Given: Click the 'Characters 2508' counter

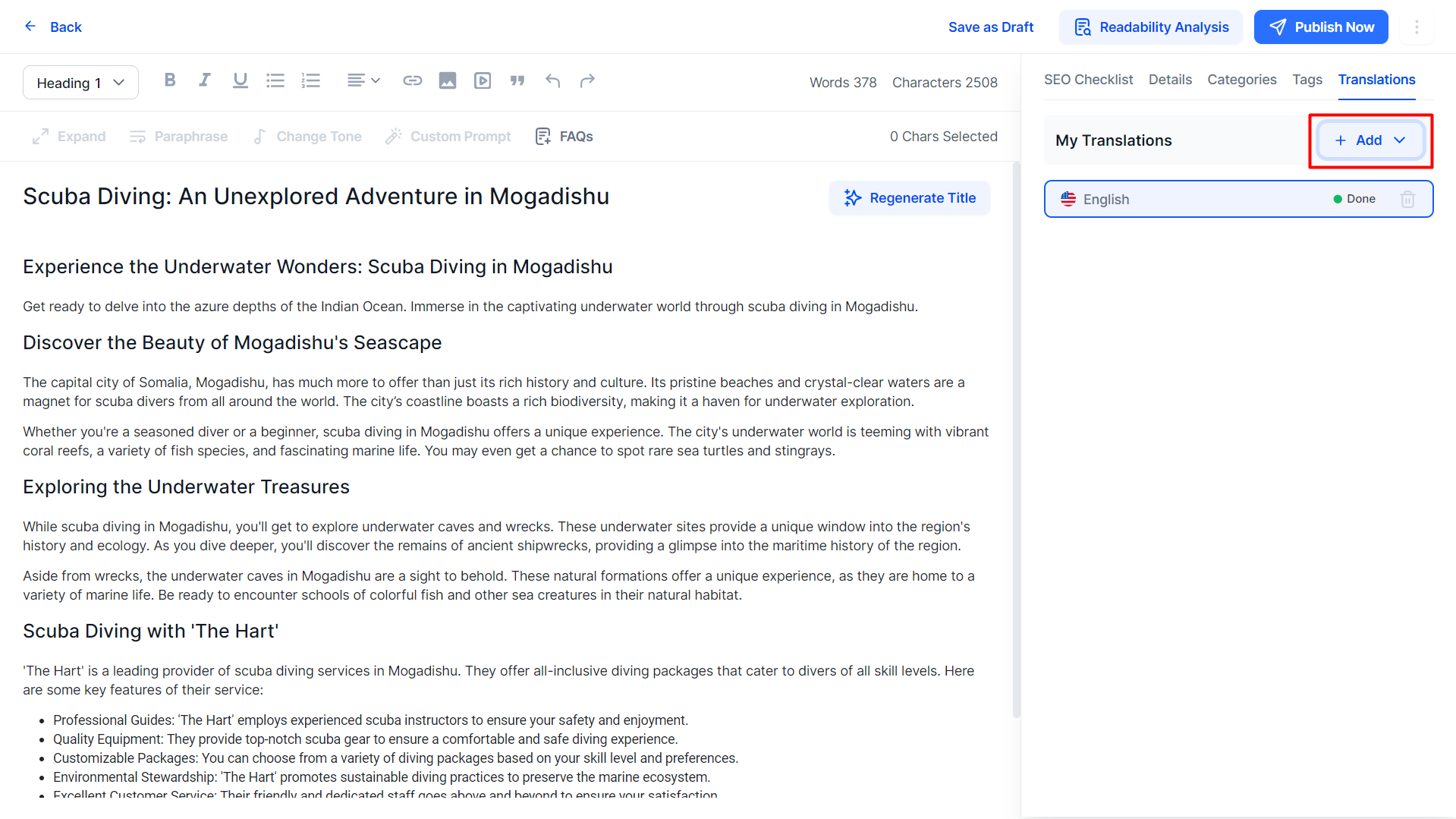Looking at the screenshot, I should click(x=945, y=83).
